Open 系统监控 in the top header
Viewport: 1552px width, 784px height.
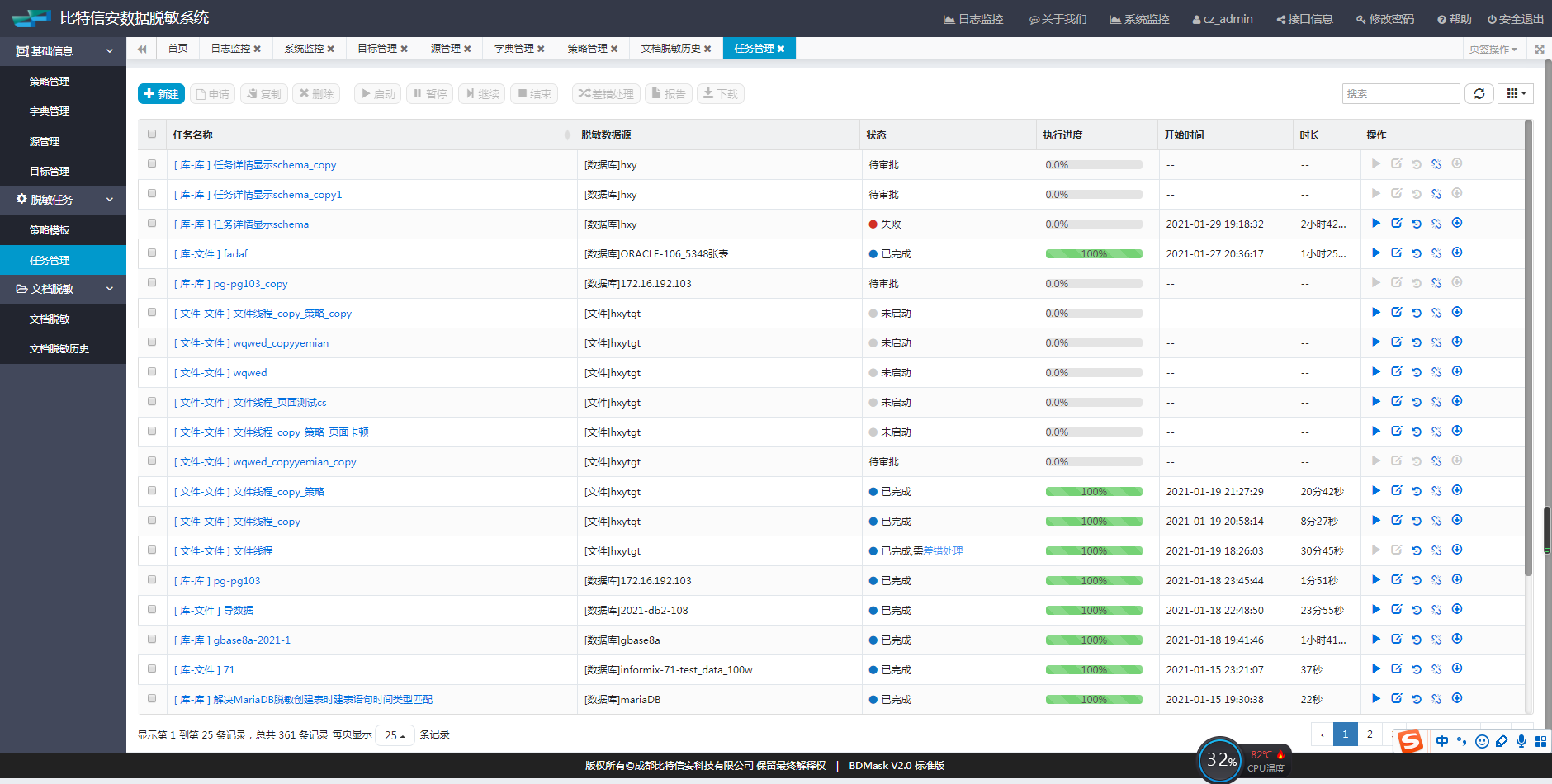pos(1139,19)
